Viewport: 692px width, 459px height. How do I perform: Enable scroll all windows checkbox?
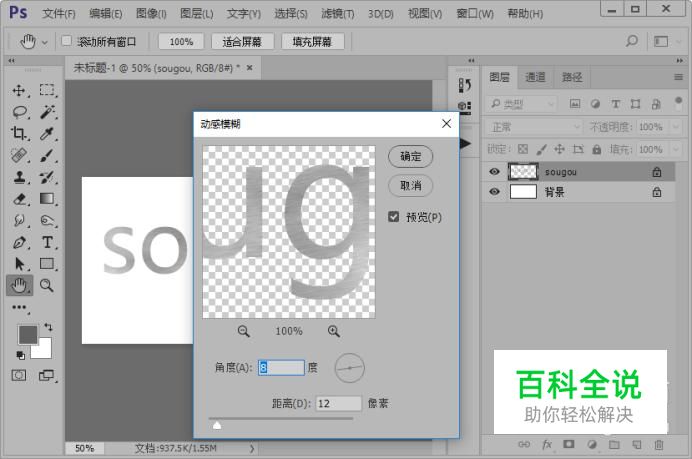pos(66,41)
